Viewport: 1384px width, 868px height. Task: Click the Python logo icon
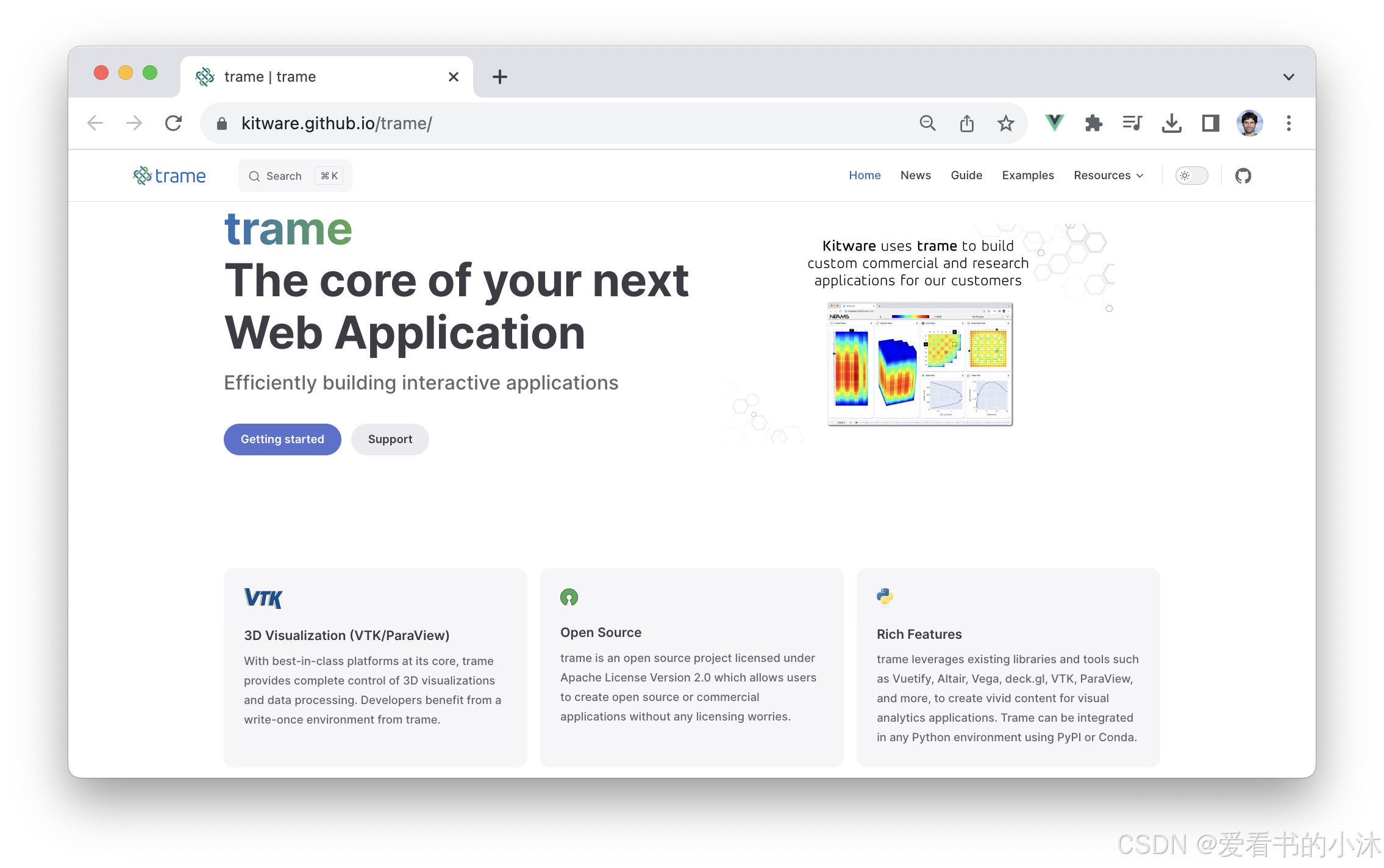pos(885,597)
